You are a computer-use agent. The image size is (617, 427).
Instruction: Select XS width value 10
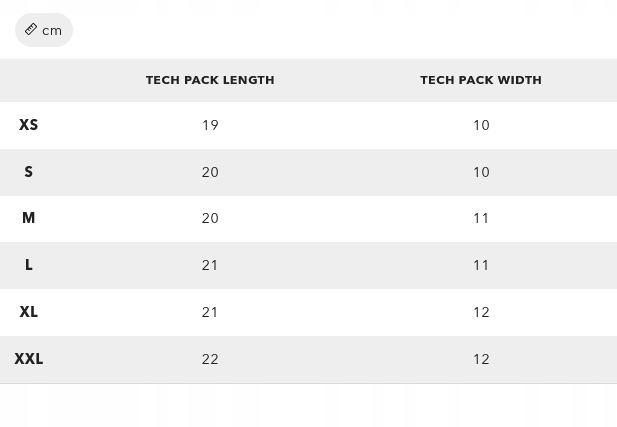481,125
